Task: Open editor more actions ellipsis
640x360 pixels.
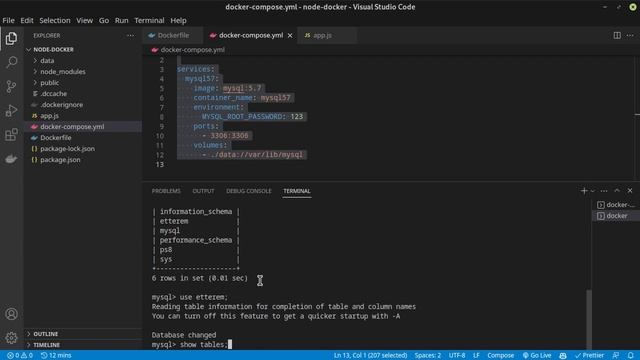Action: click(x=630, y=36)
